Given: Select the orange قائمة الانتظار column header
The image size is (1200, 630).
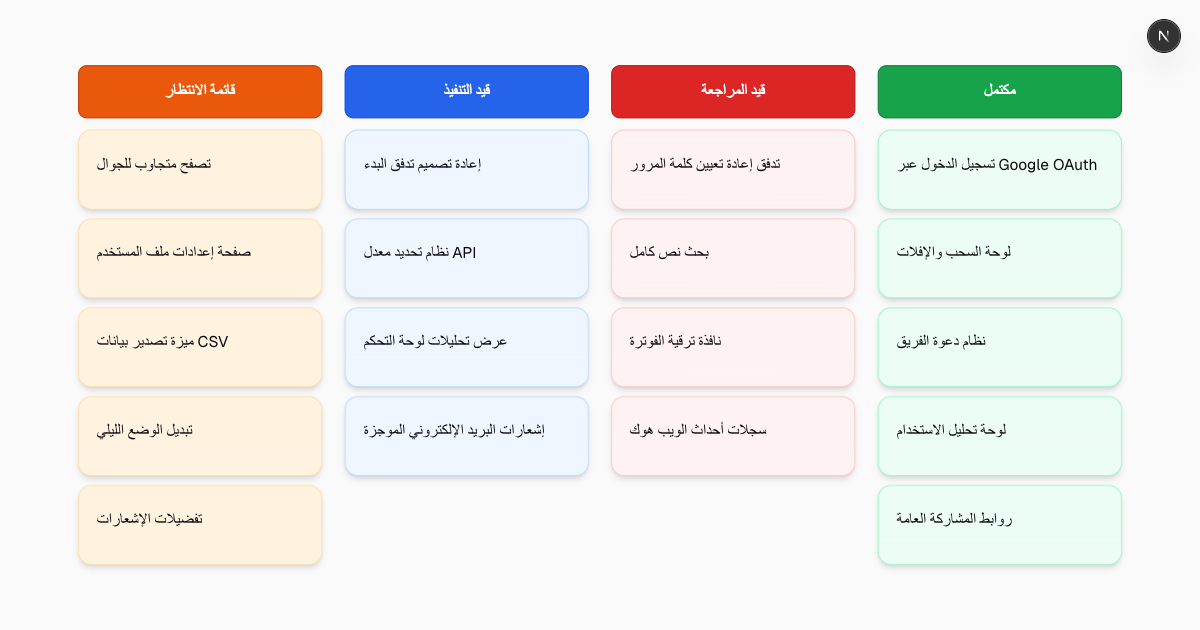Looking at the screenshot, I should pos(200,91).
